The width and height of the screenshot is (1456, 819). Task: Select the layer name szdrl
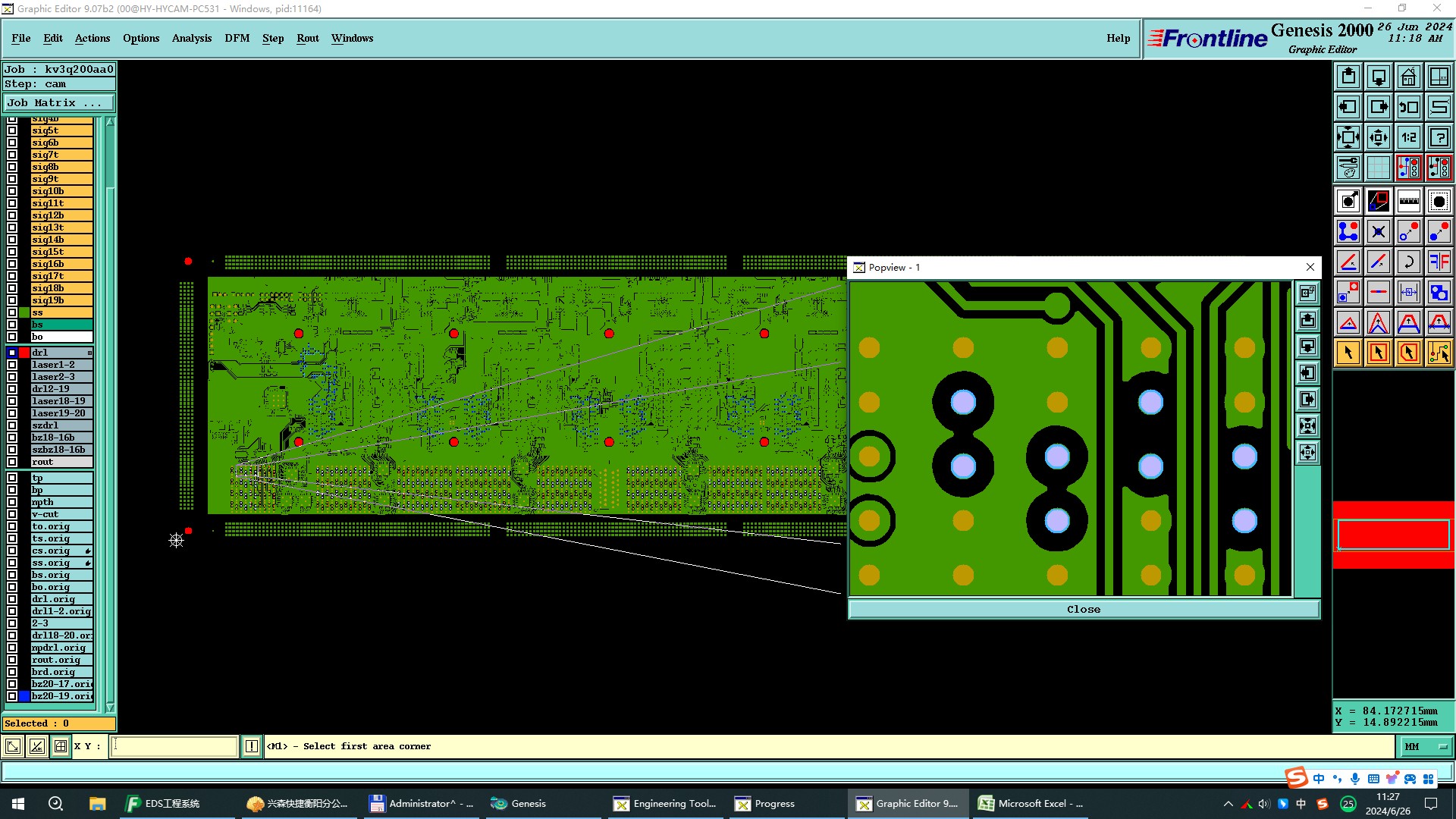[61, 425]
